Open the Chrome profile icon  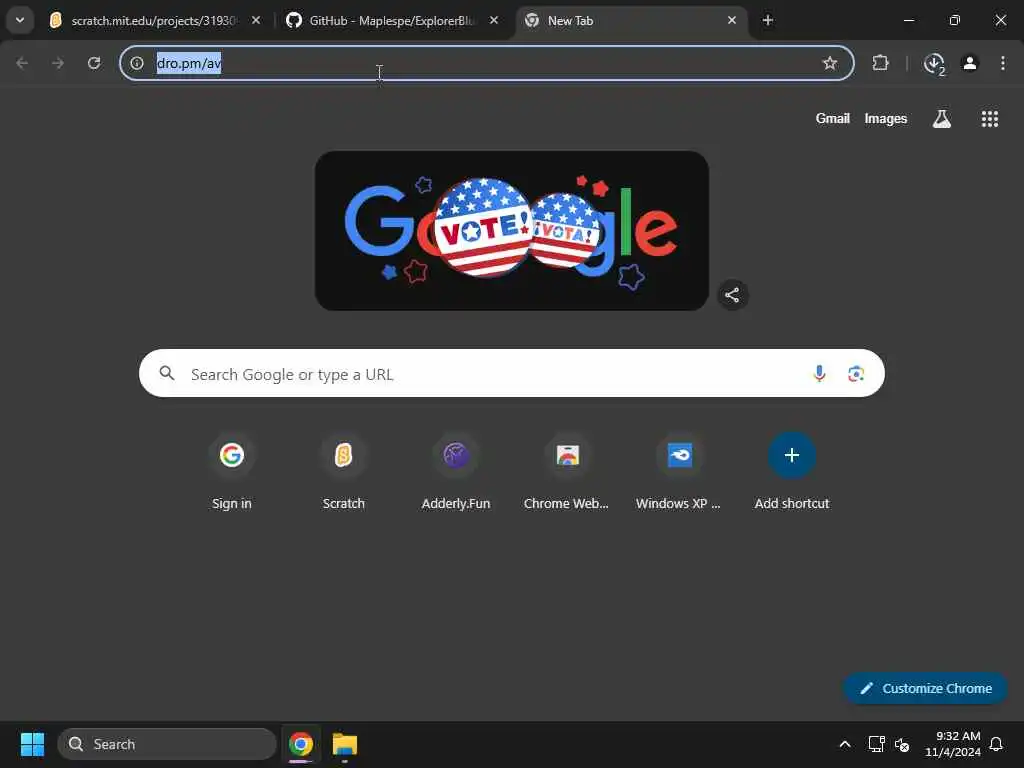pyautogui.click(x=970, y=63)
